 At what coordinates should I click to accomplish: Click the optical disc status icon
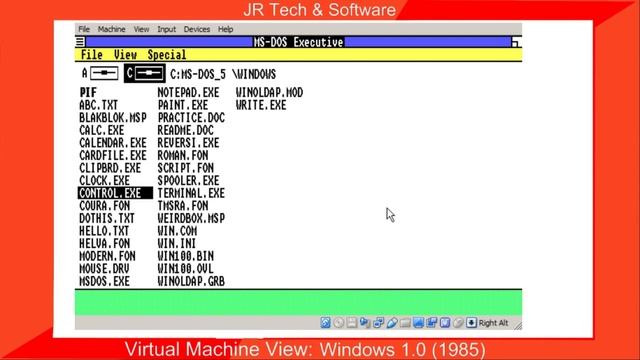338,323
